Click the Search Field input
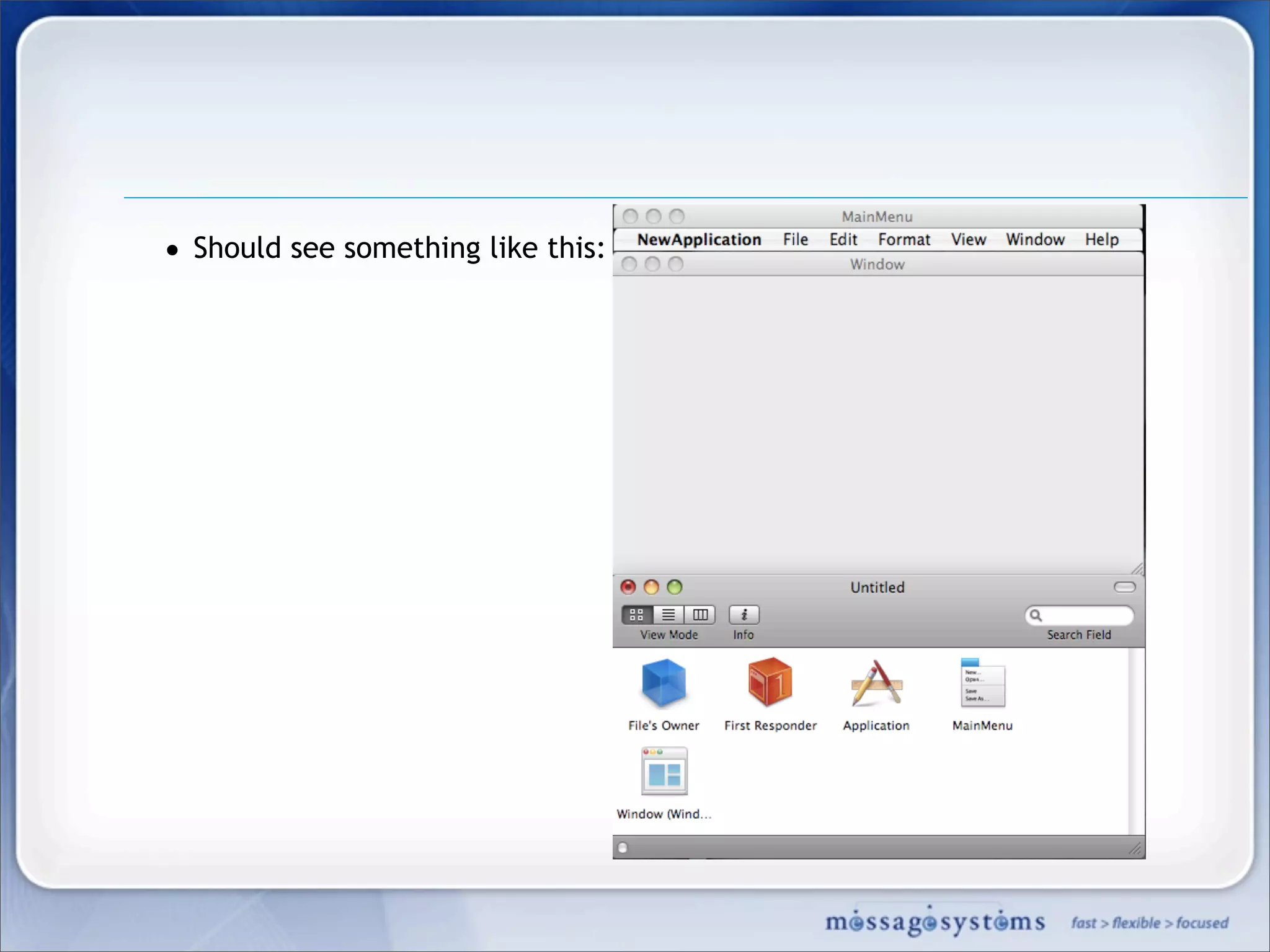 click(1086, 615)
